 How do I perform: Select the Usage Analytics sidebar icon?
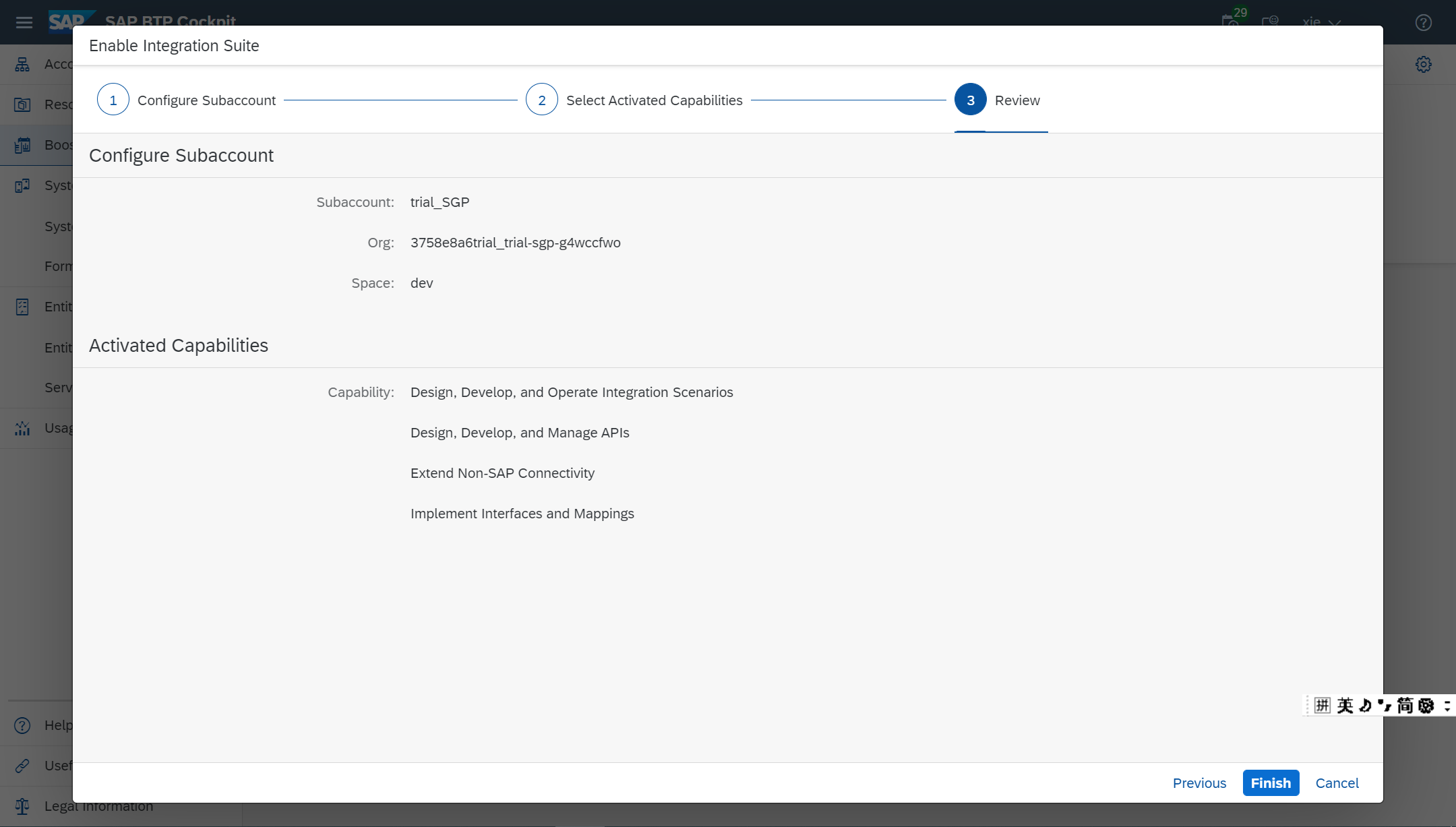point(22,428)
